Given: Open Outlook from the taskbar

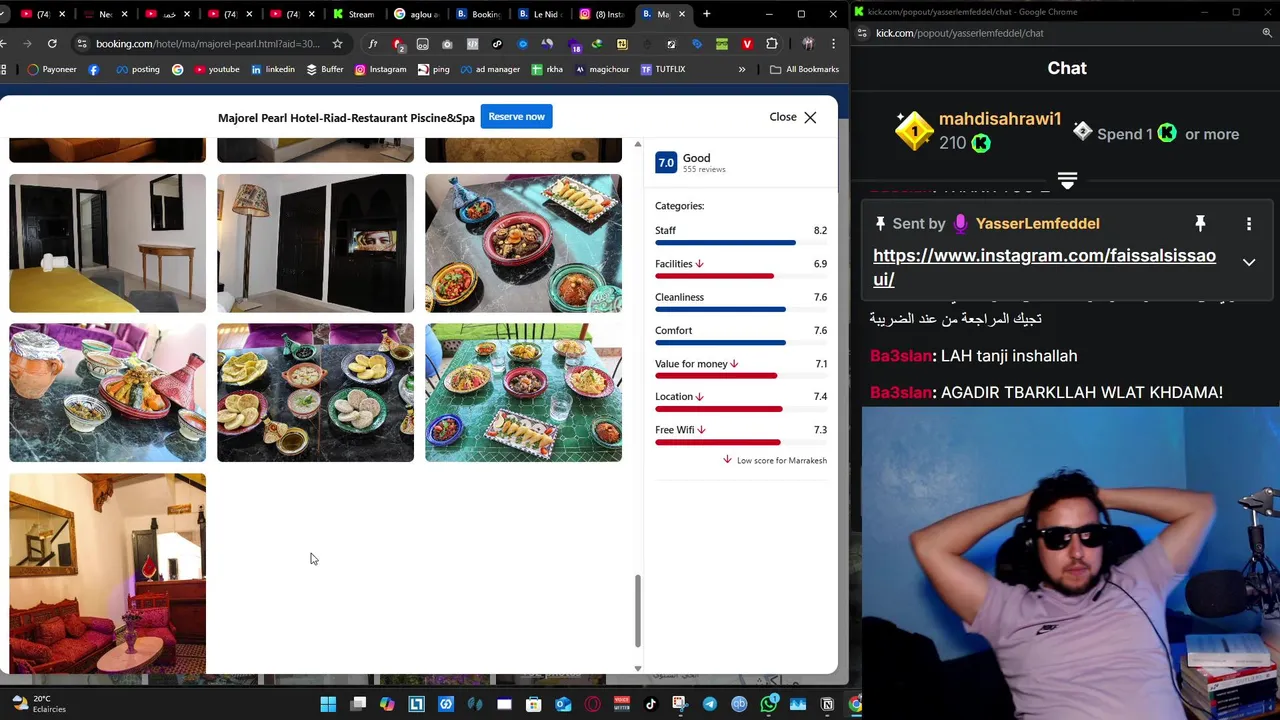Looking at the screenshot, I should (x=563, y=705).
